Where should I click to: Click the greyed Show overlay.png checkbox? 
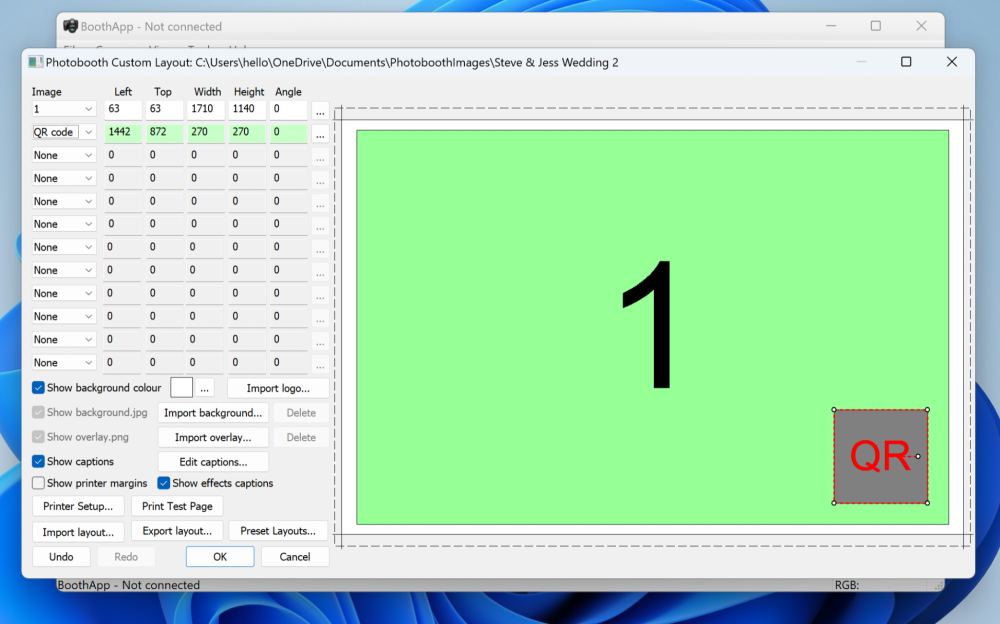click(38, 437)
